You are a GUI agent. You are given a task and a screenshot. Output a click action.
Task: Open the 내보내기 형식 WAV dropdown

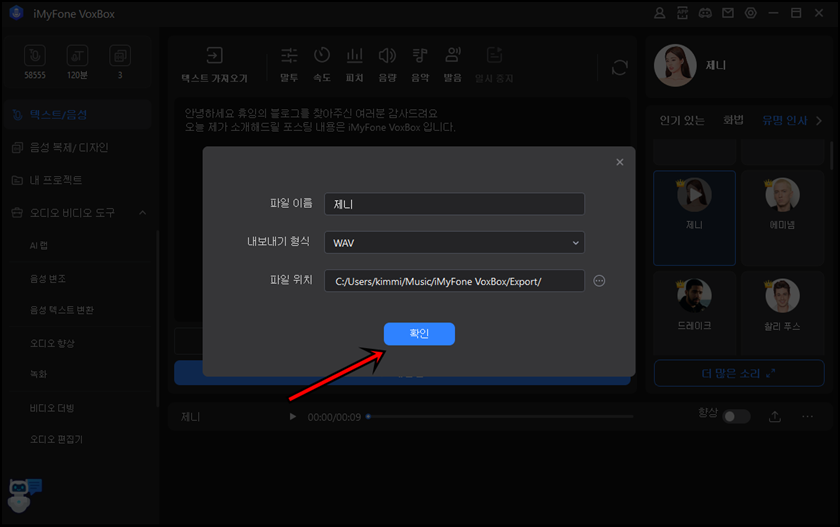(x=454, y=243)
